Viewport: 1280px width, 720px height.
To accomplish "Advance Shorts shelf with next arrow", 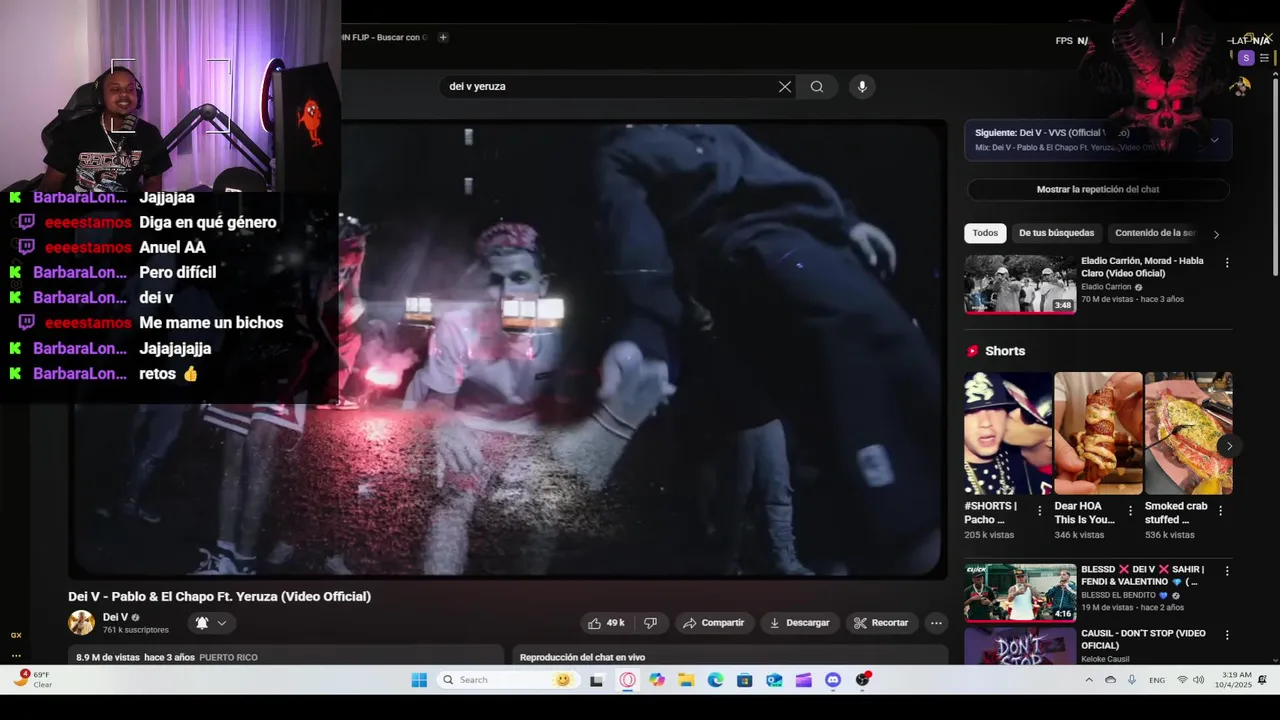I will coord(1227,446).
